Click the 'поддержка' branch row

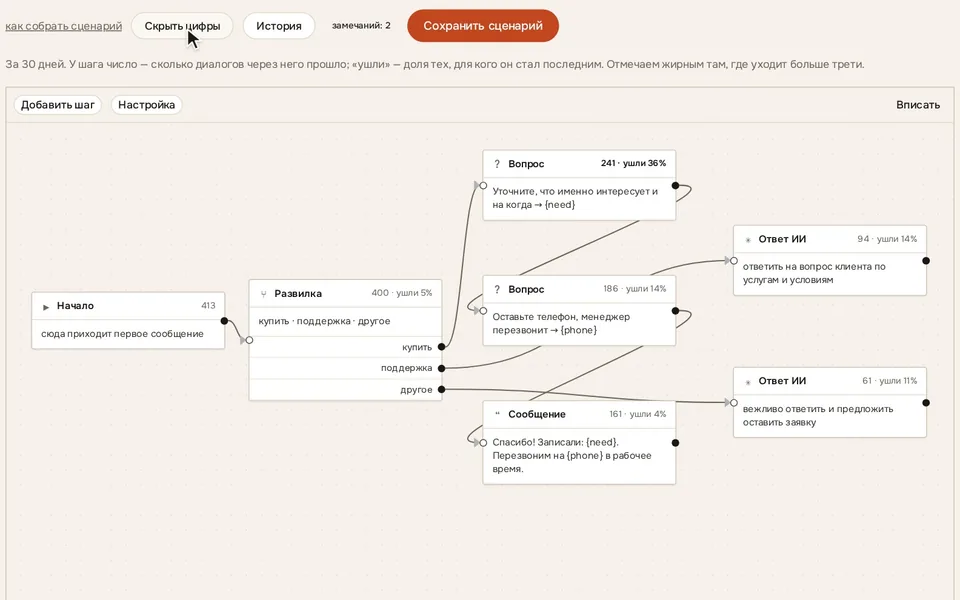(x=345, y=368)
